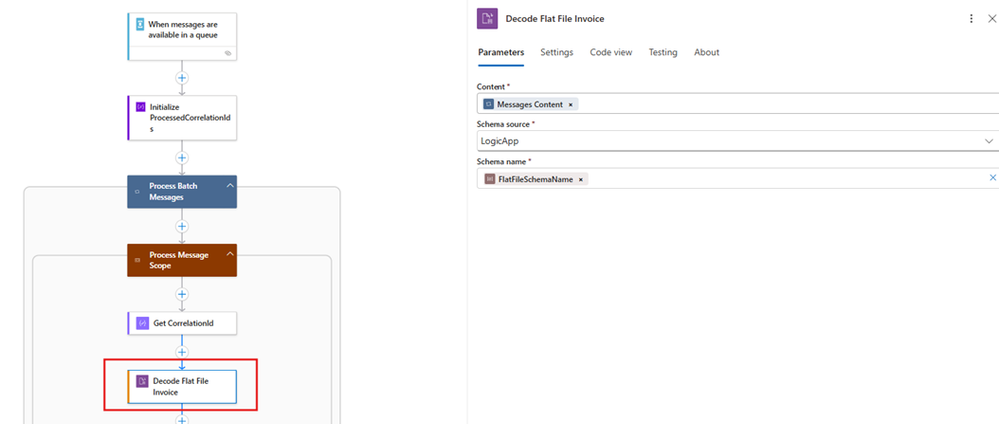Click the queue trigger node icon
Viewport: 999px width, 424px height.
point(140,22)
